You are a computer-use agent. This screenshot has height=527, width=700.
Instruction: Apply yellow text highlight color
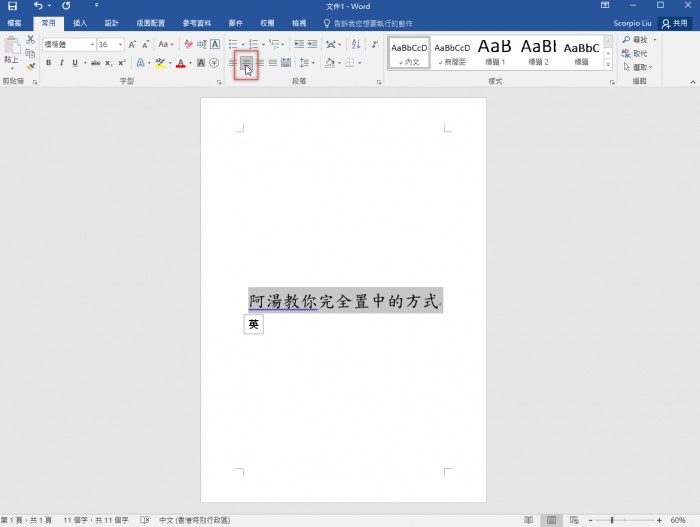[x=160, y=63]
